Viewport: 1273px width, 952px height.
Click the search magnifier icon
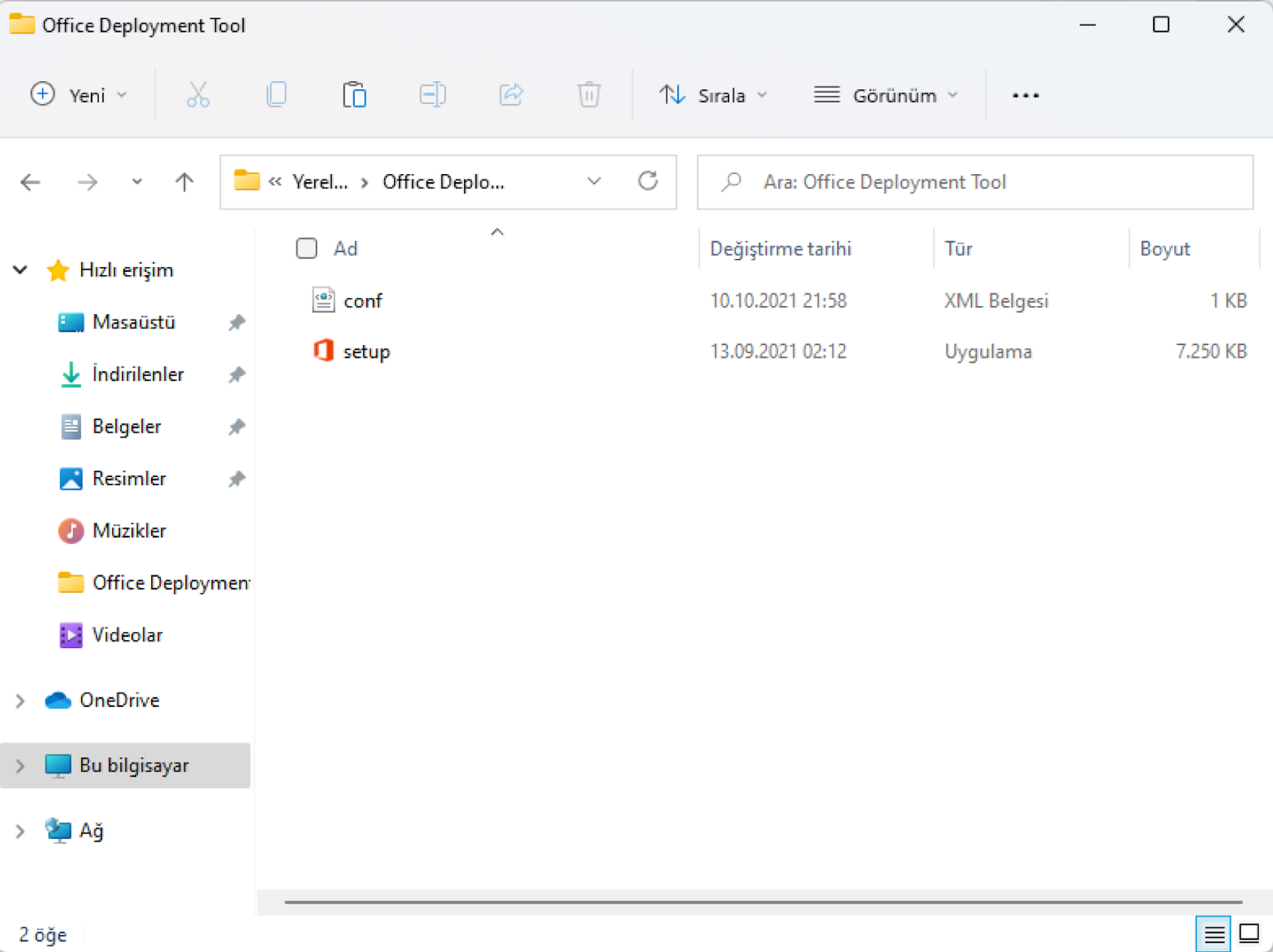730,182
